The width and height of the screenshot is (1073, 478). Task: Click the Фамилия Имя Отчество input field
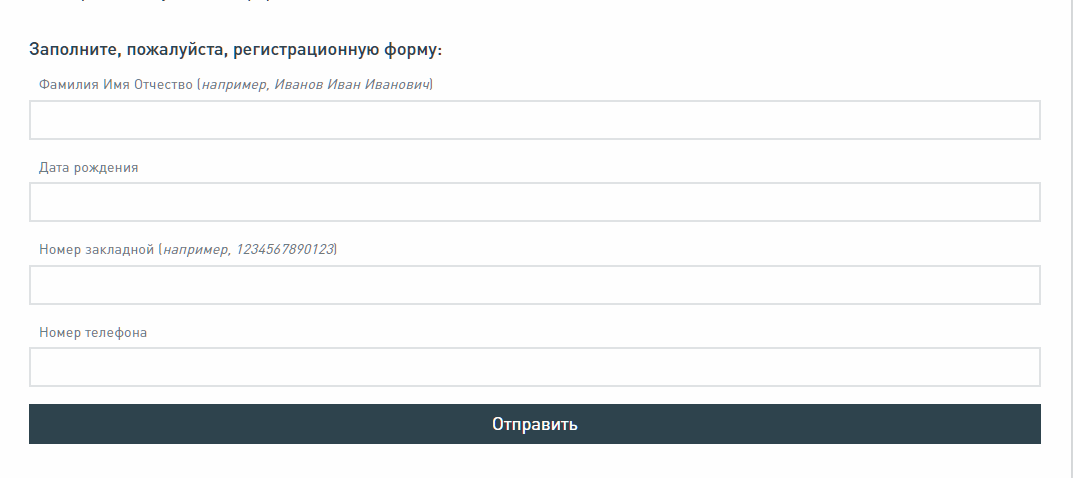(534, 120)
